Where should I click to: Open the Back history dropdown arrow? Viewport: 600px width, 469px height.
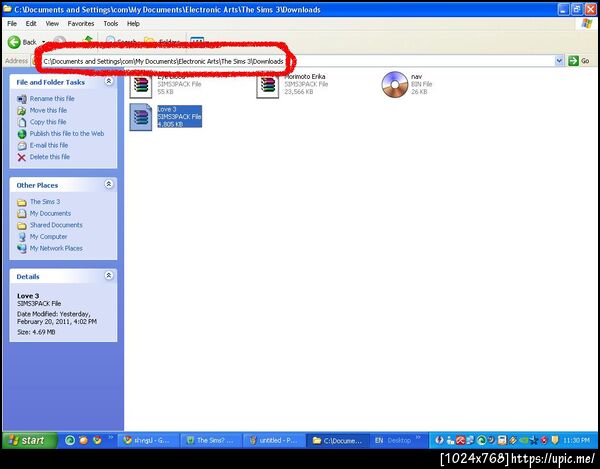[x=43, y=42]
